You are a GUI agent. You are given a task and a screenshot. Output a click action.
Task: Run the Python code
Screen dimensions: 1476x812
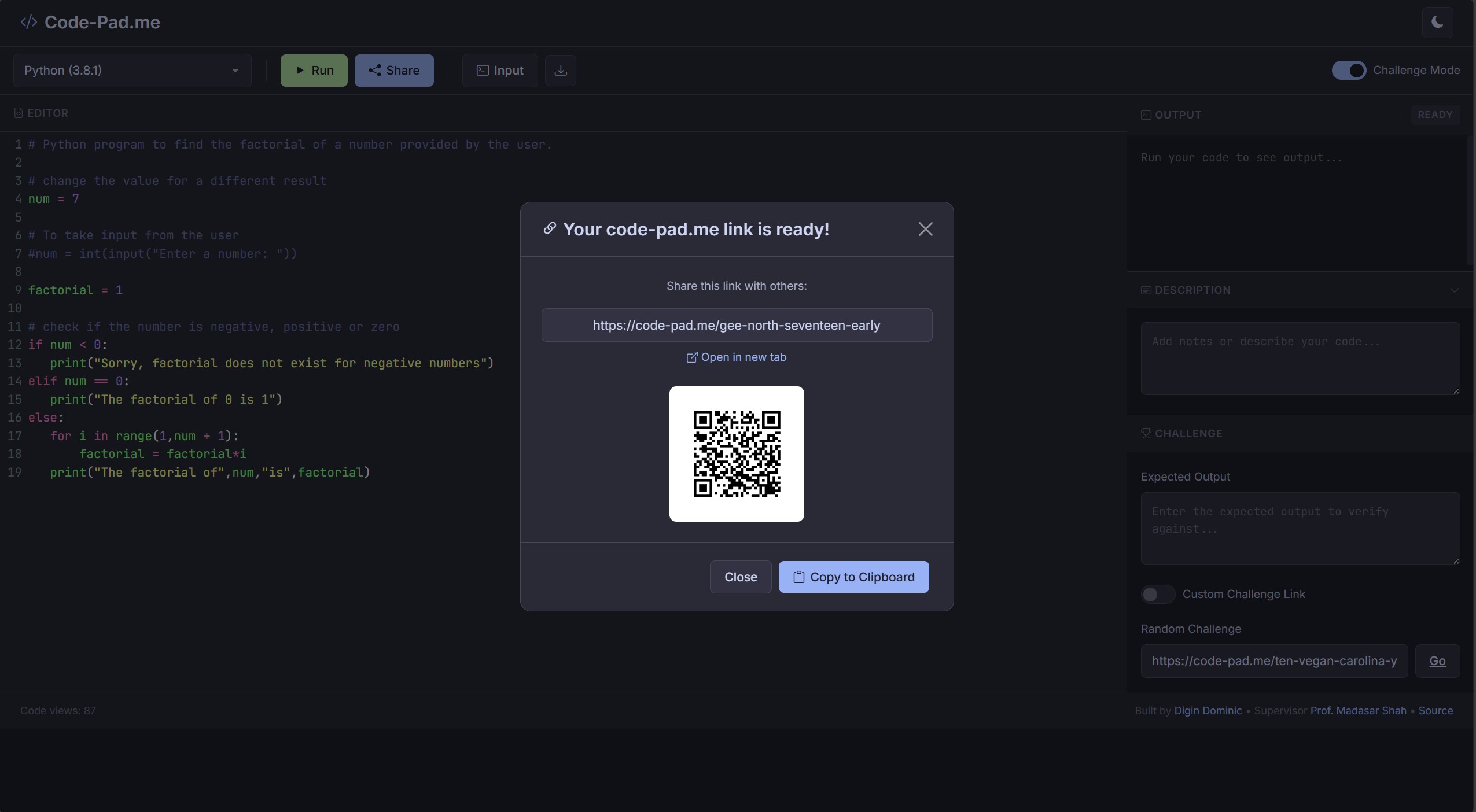[313, 70]
